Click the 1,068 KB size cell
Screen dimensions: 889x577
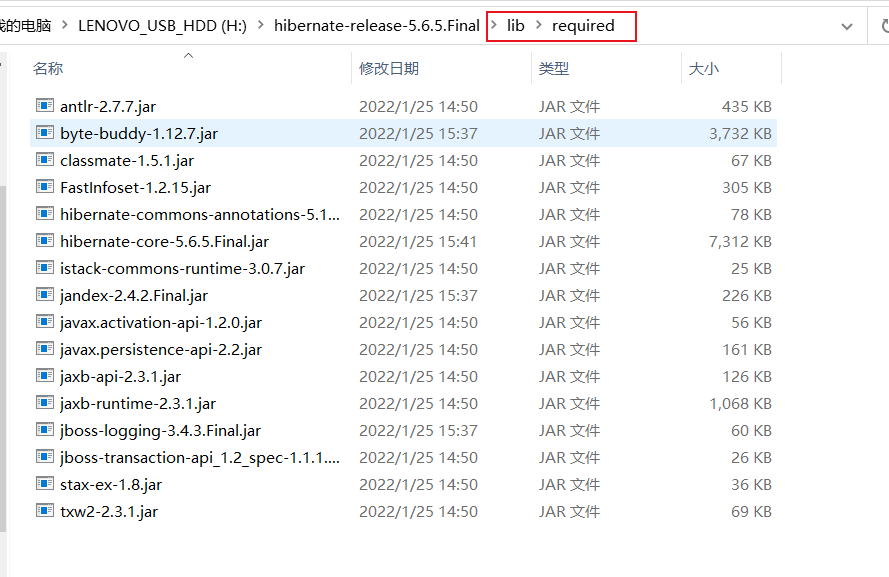pos(740,404)
